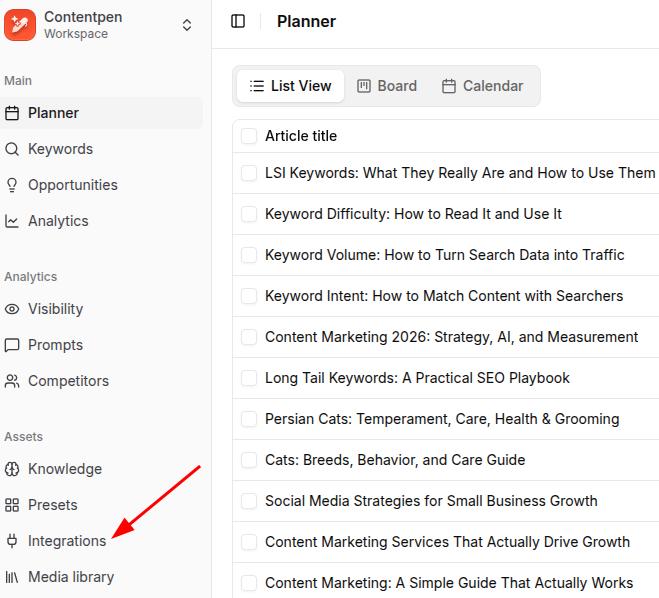659x598 pixels.
Task: Open 'Long Tail Keywords: A Practical SEO Playbook'
Action: pyautogui.click(x=417, y=378)
